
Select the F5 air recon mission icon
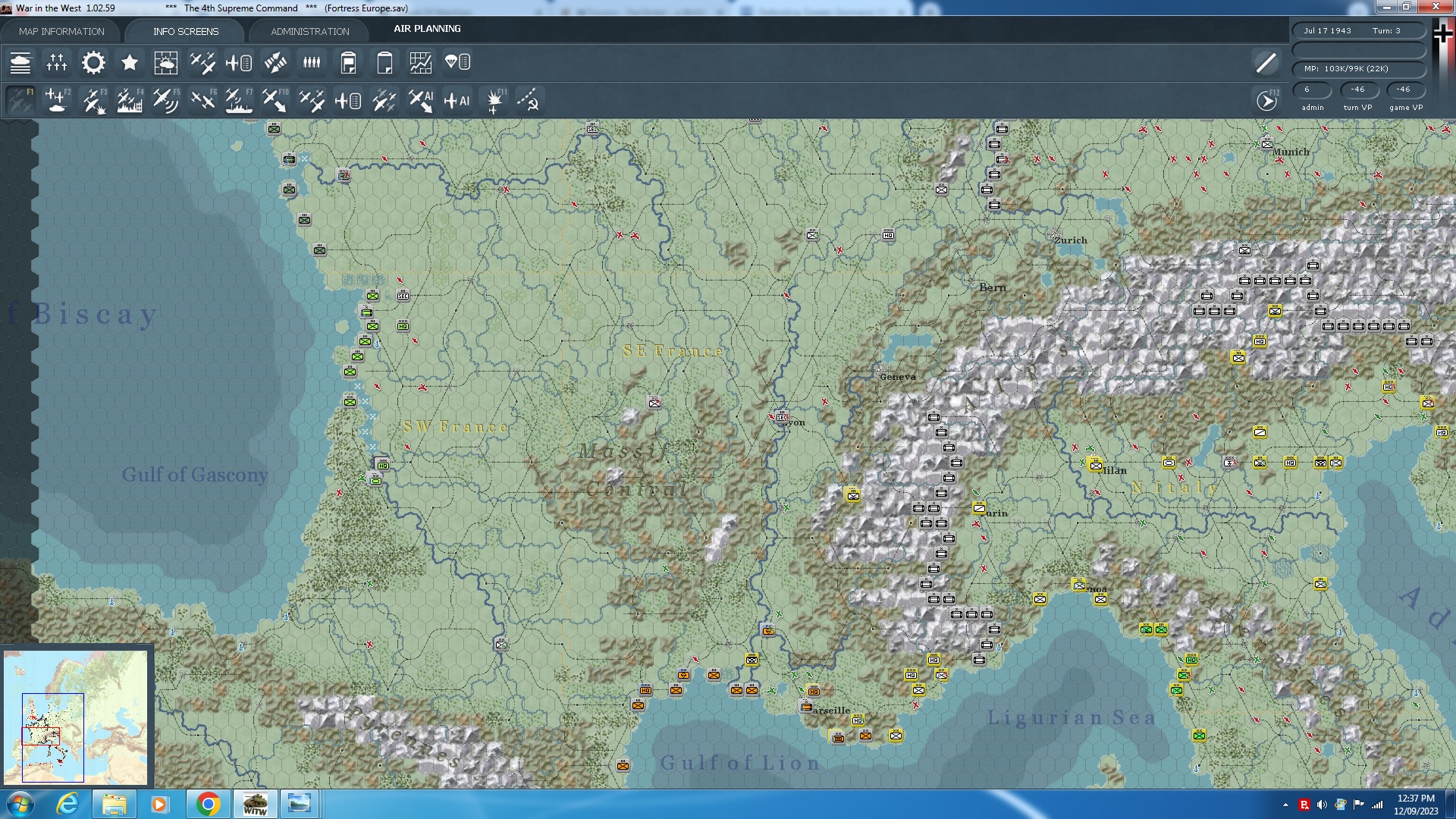(166, 101)
